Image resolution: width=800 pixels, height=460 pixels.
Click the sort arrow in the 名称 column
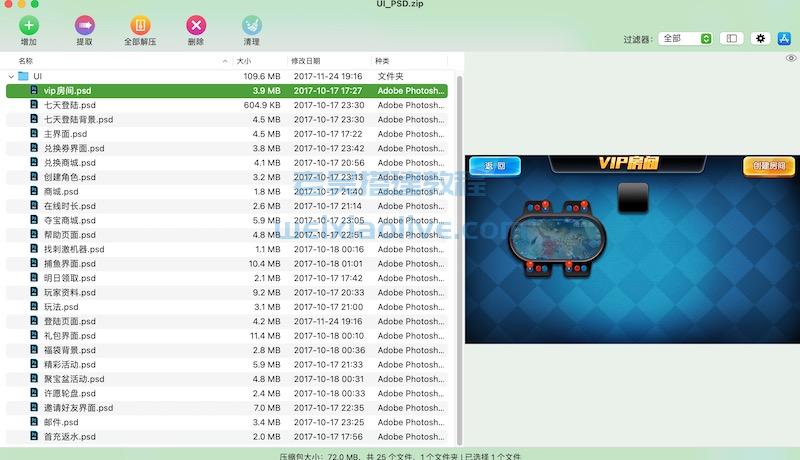click(x=224, y=61)
